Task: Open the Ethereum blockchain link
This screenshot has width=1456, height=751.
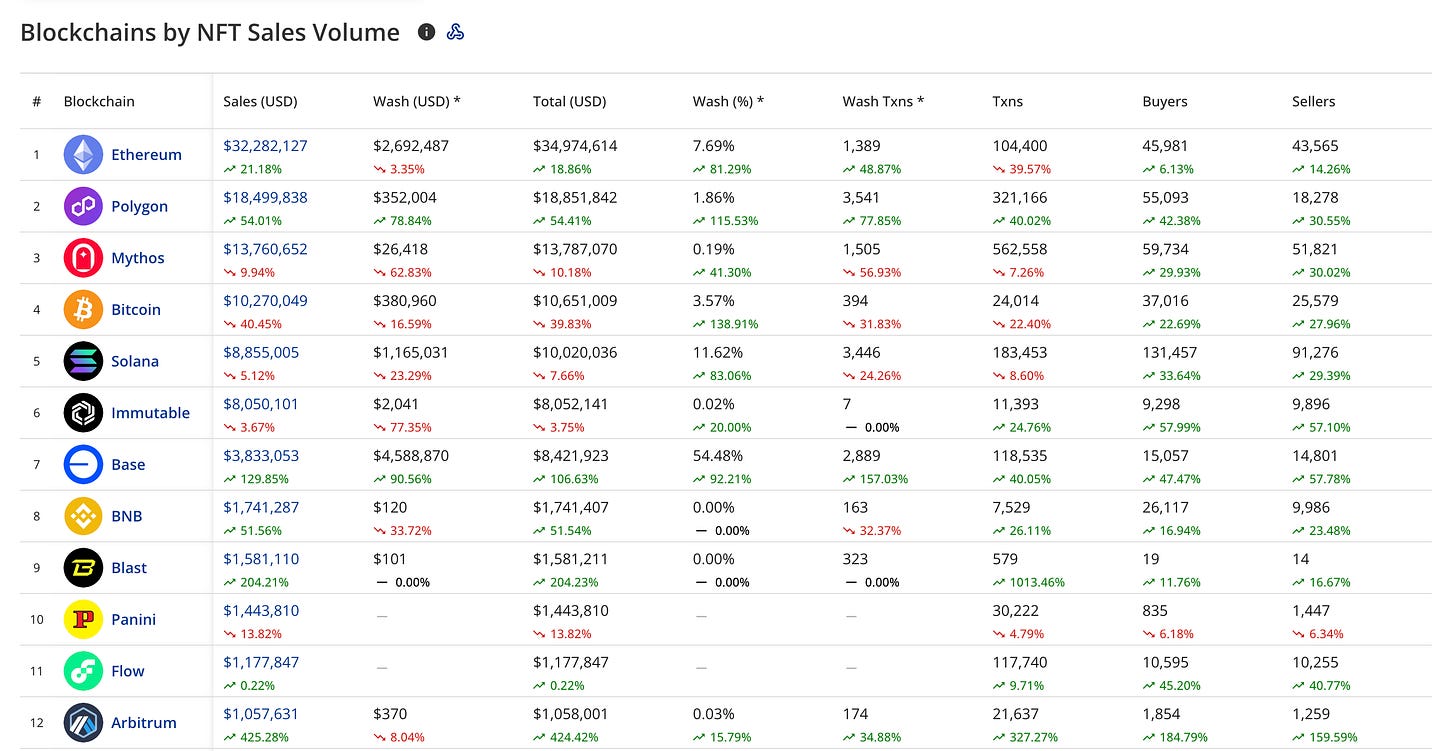Action: coord(146,155)
